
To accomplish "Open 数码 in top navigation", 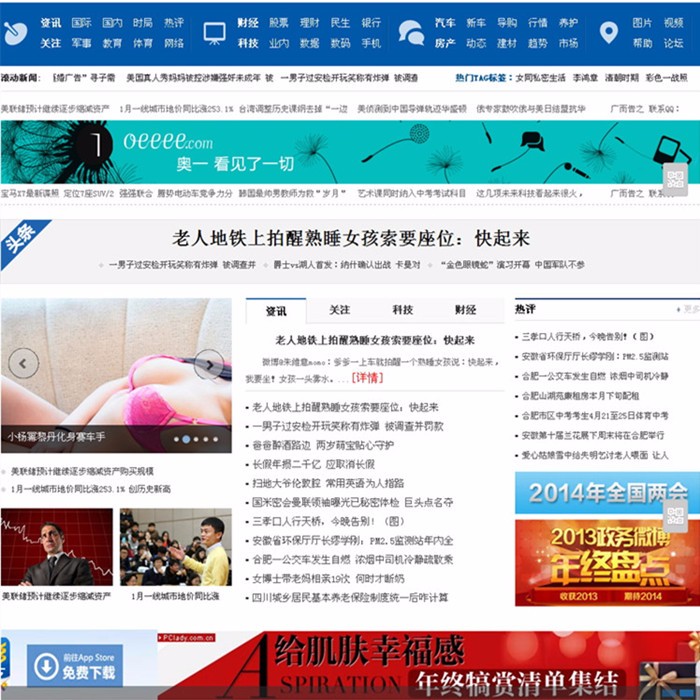I will (x=340, y=43).
